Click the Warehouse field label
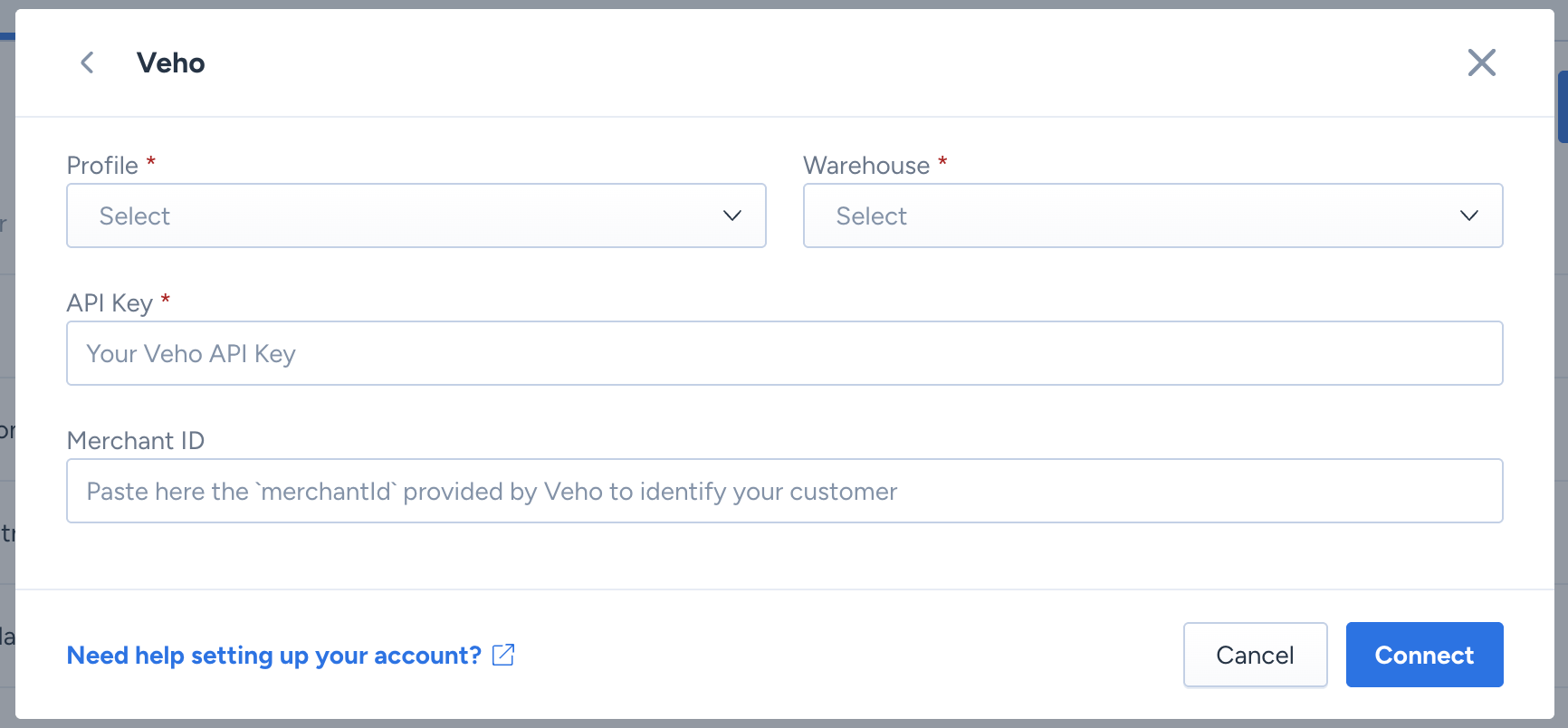 point(866,166)
